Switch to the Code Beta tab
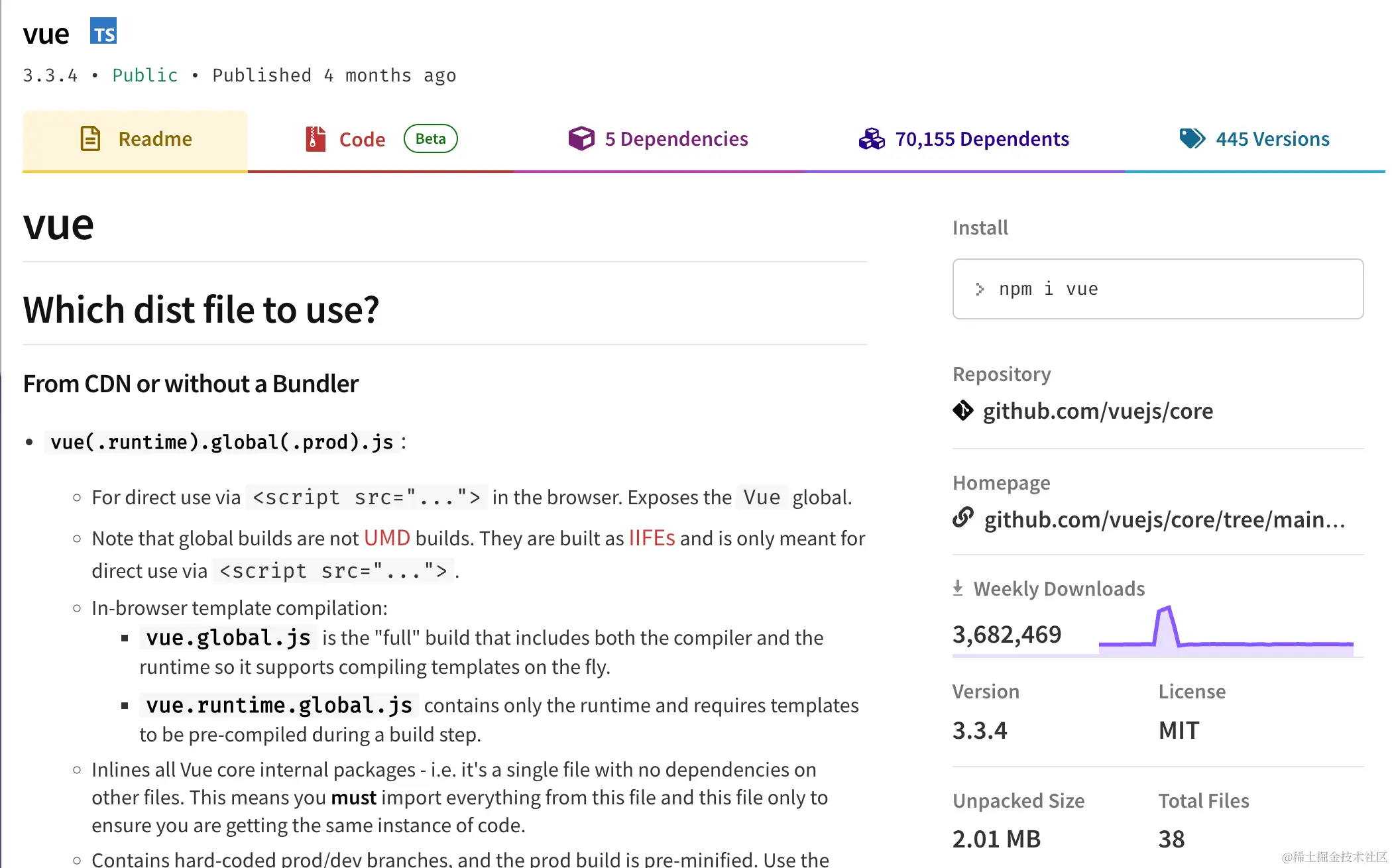1392x868 pixels. 363,138
